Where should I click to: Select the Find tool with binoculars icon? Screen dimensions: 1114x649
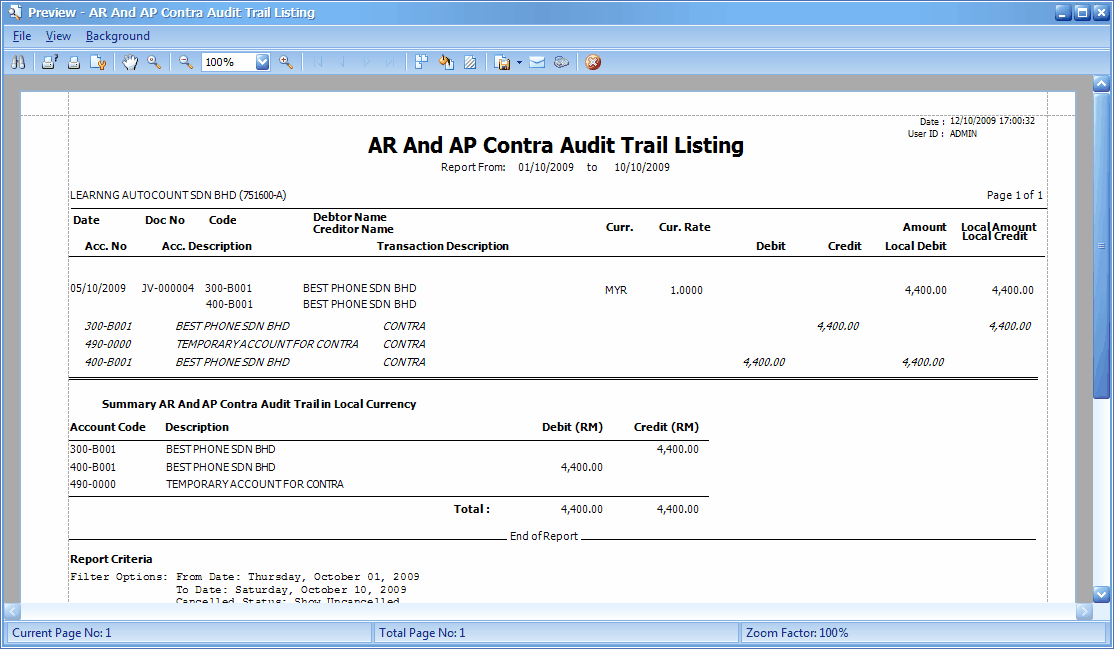pos(18,62)
